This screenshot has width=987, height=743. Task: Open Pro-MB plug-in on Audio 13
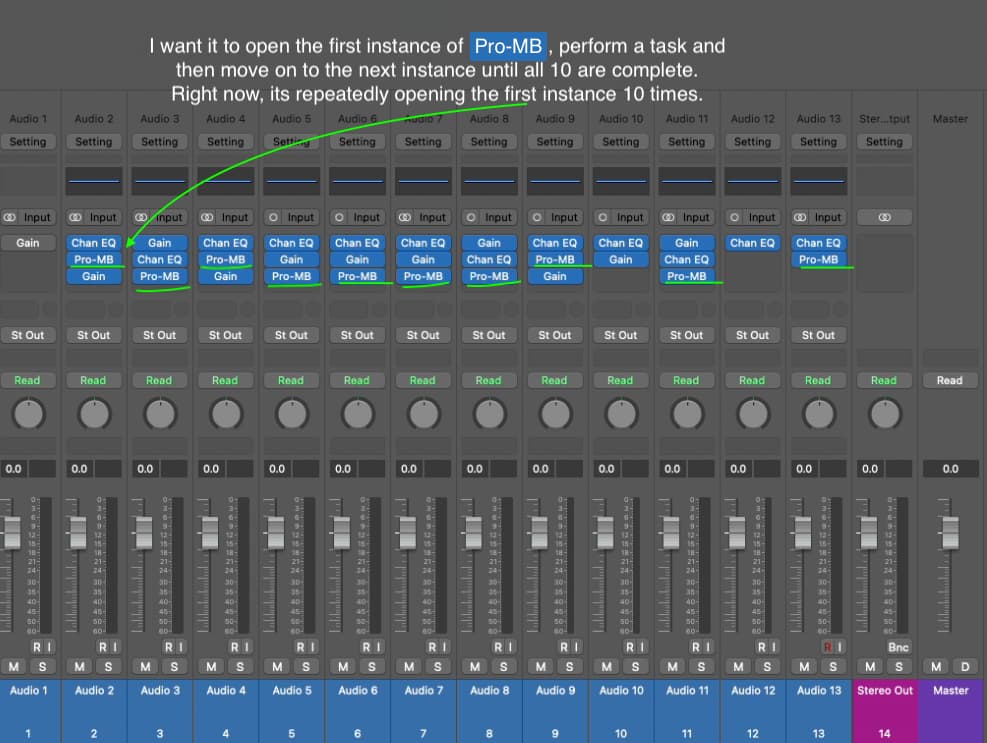[818, 259]
